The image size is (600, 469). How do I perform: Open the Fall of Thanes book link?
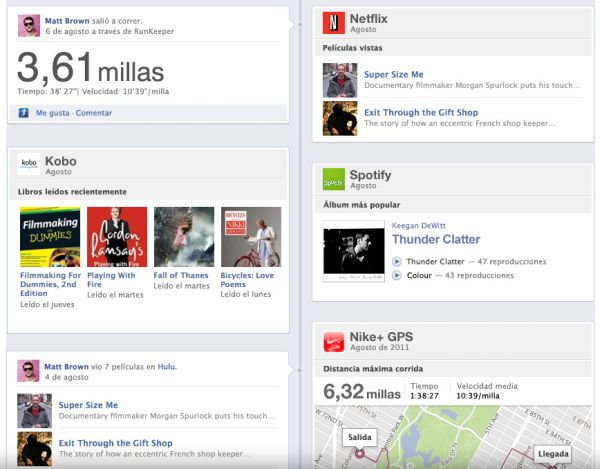pos(181,275)
